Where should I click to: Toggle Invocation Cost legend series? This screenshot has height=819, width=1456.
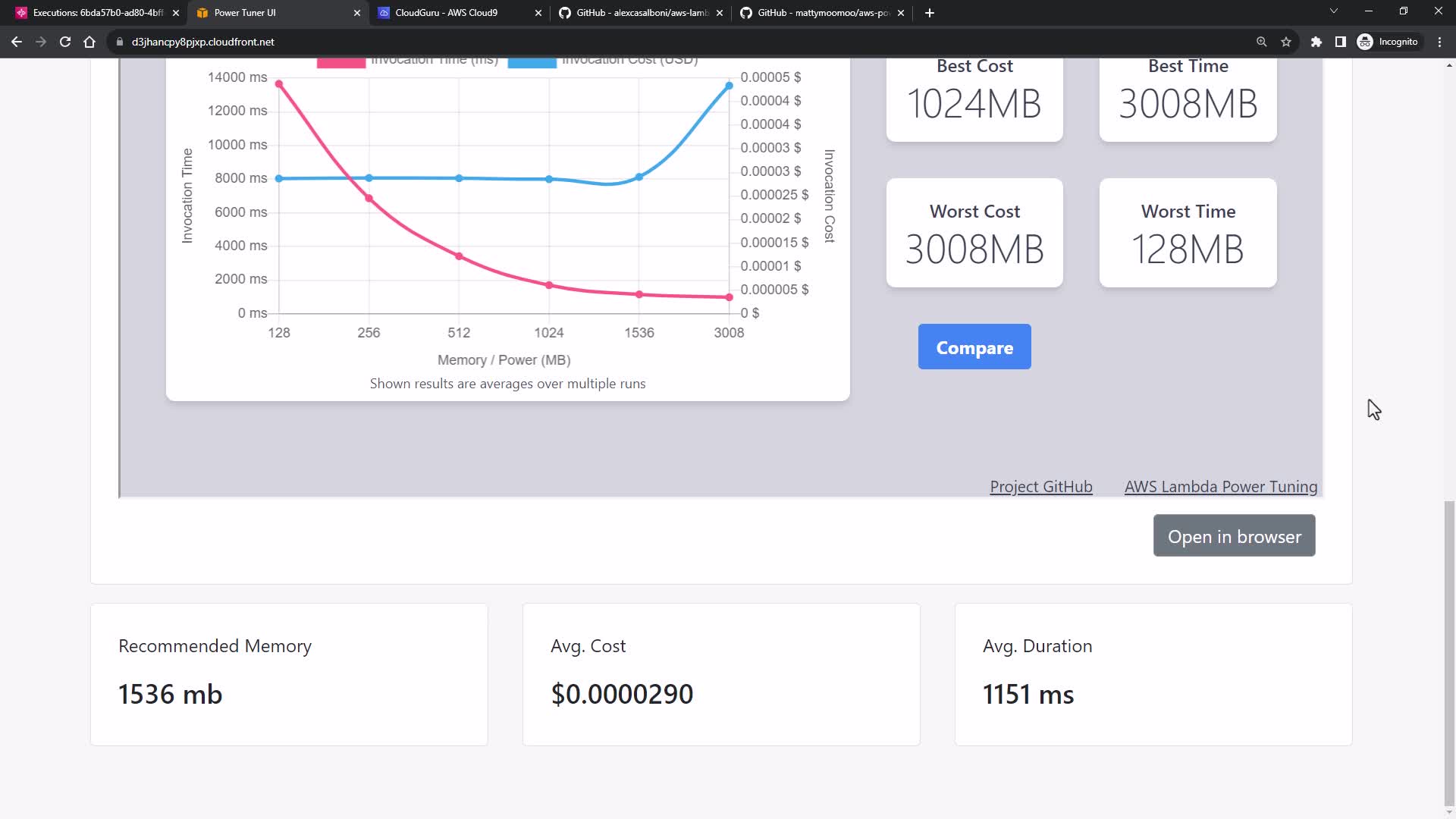(603, 61)
